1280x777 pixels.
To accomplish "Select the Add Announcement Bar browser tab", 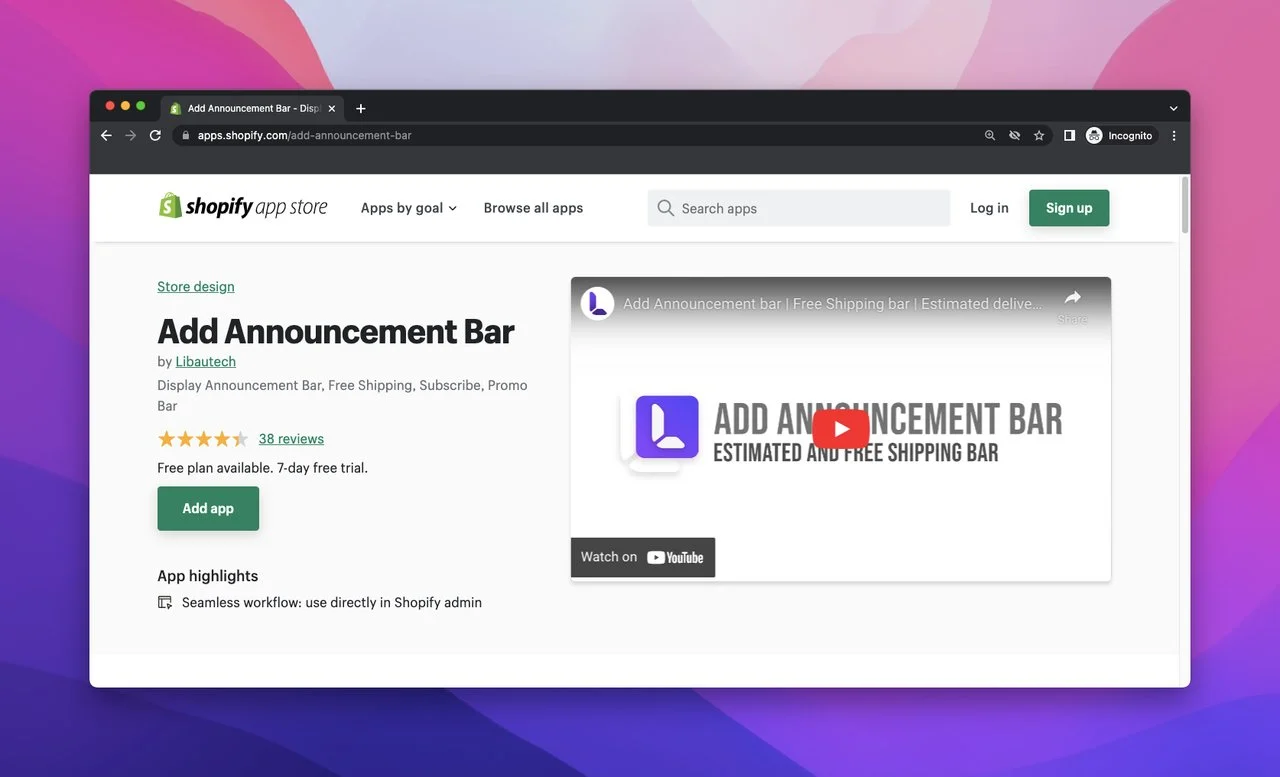I will (253, 109).
